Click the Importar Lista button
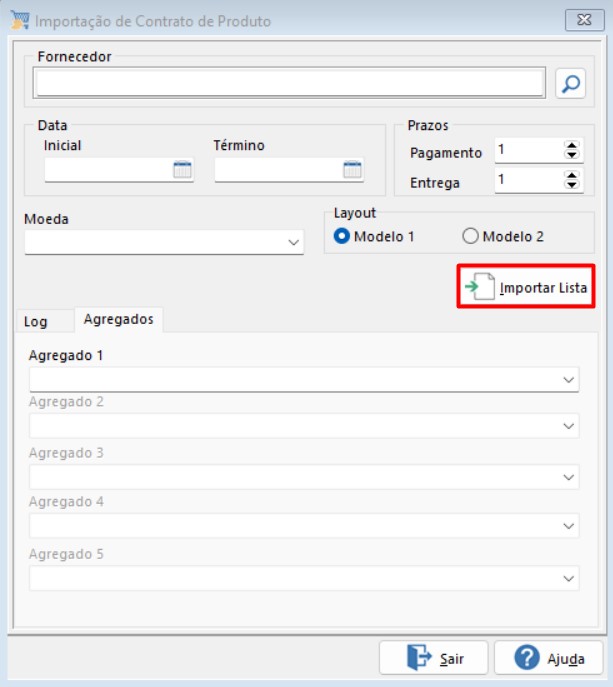 click(x=526, y=286)
